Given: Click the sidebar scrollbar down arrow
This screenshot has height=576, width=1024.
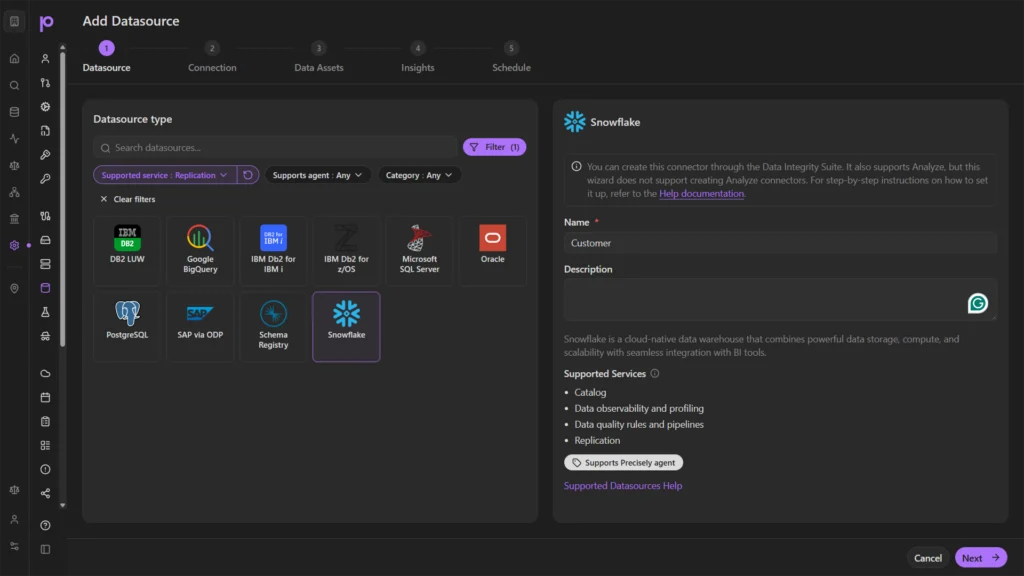Looking at the screenshot, I should tap(63, 505).
